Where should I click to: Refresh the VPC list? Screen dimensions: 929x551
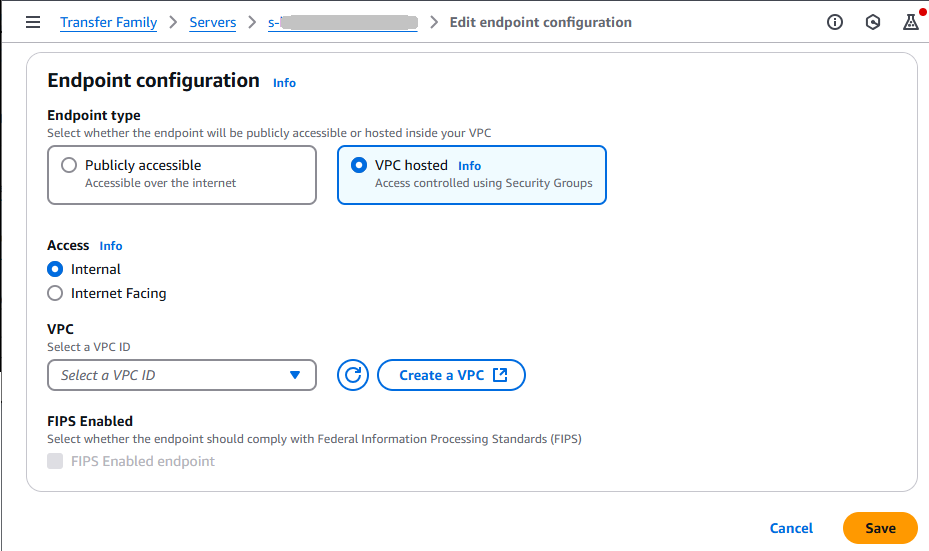353,375
